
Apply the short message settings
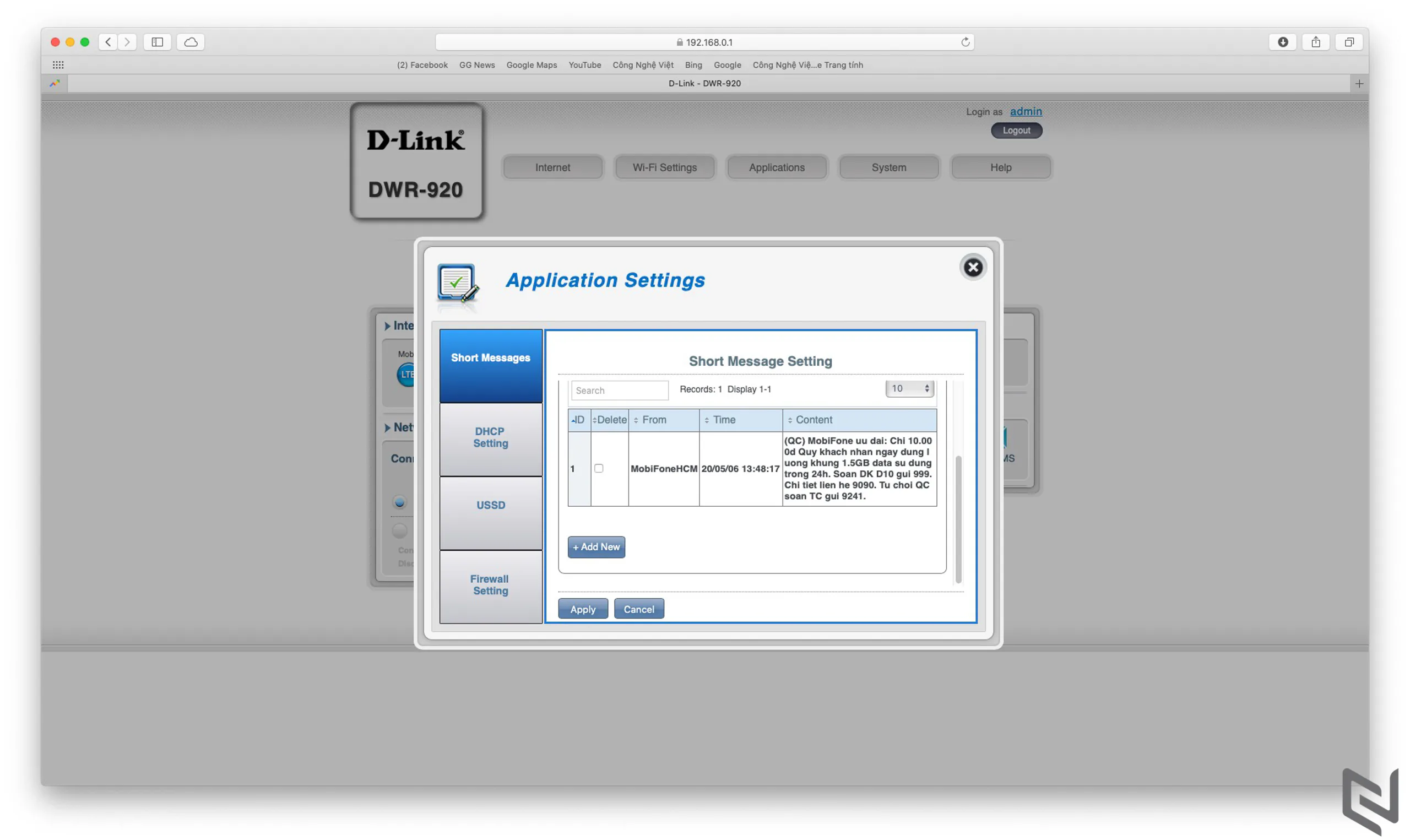[x=583, y=609]
